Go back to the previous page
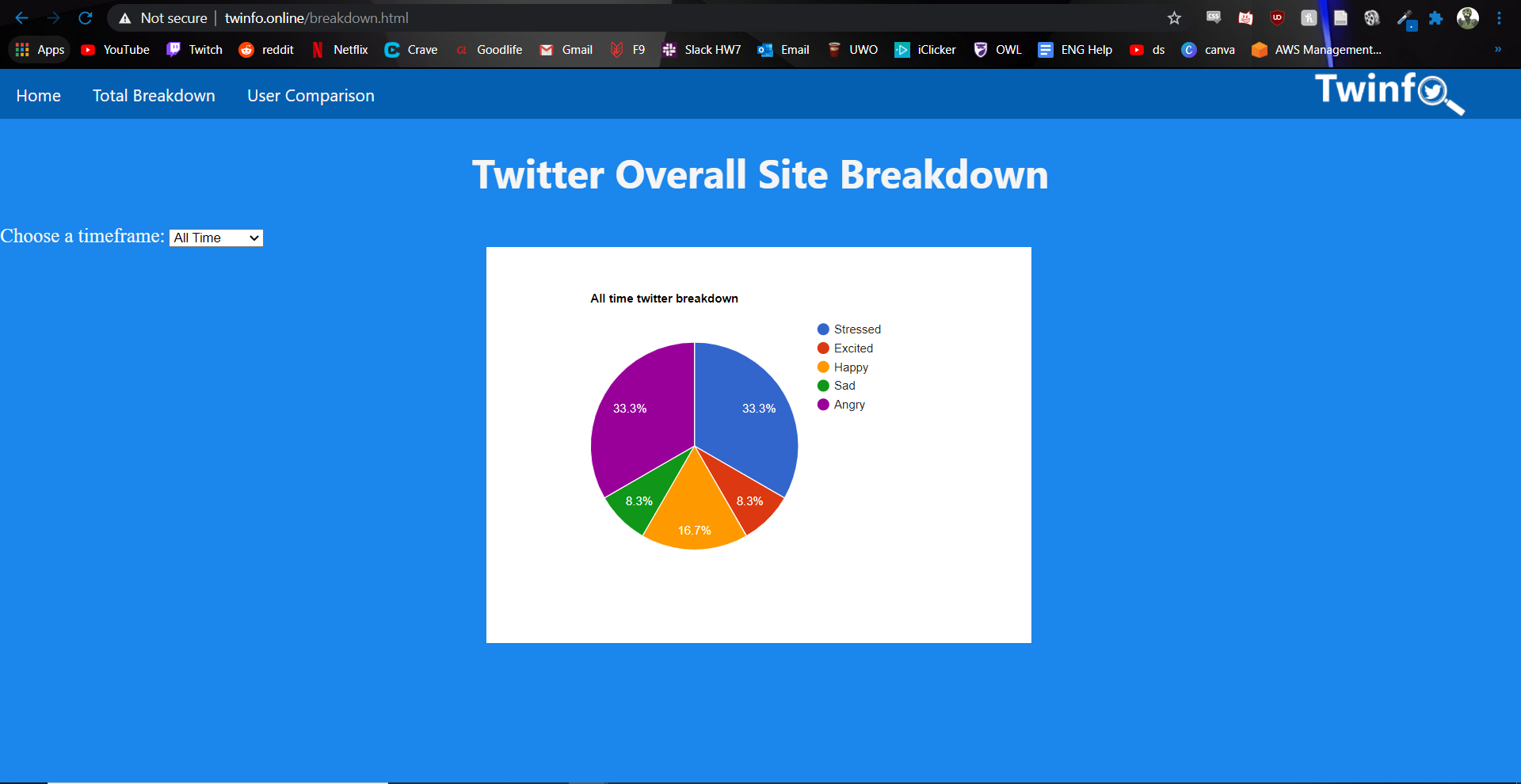 click(21, 17)
